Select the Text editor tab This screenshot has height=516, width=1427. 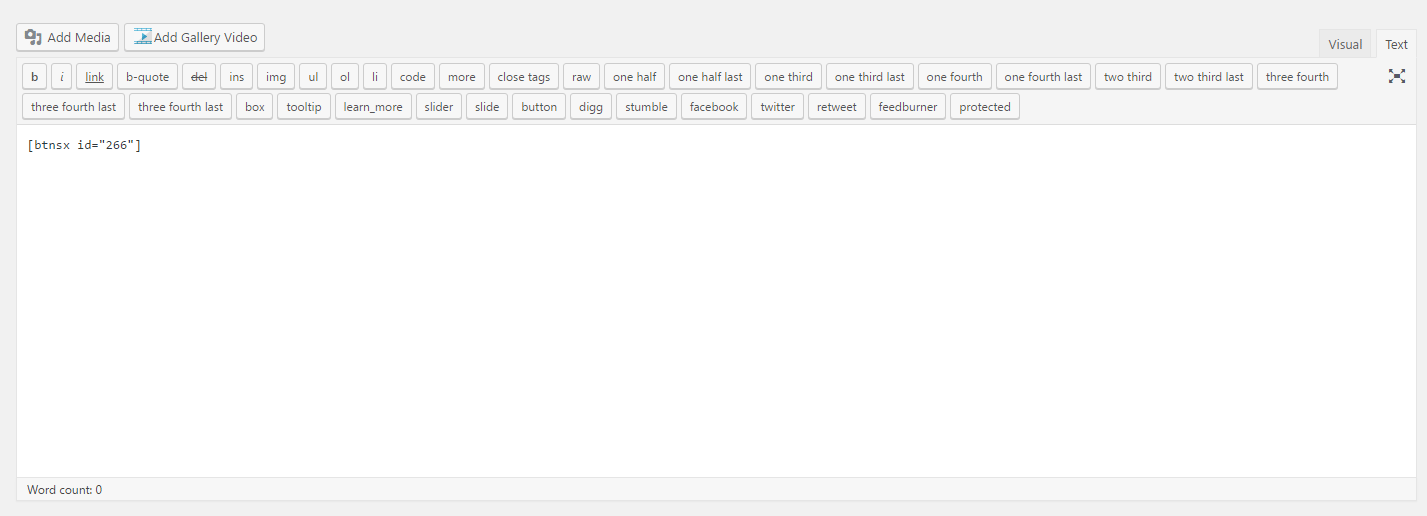(1396, 44)
